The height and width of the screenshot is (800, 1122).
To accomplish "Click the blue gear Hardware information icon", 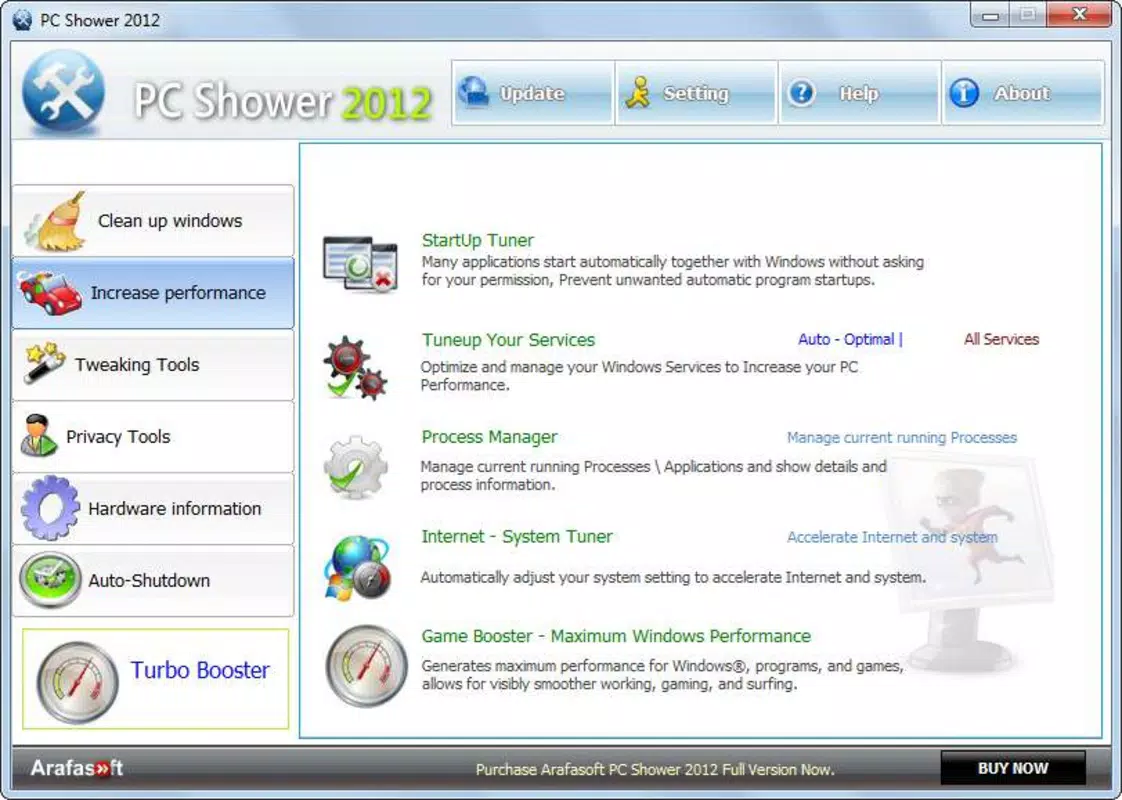I will click(x=50, y=507).
